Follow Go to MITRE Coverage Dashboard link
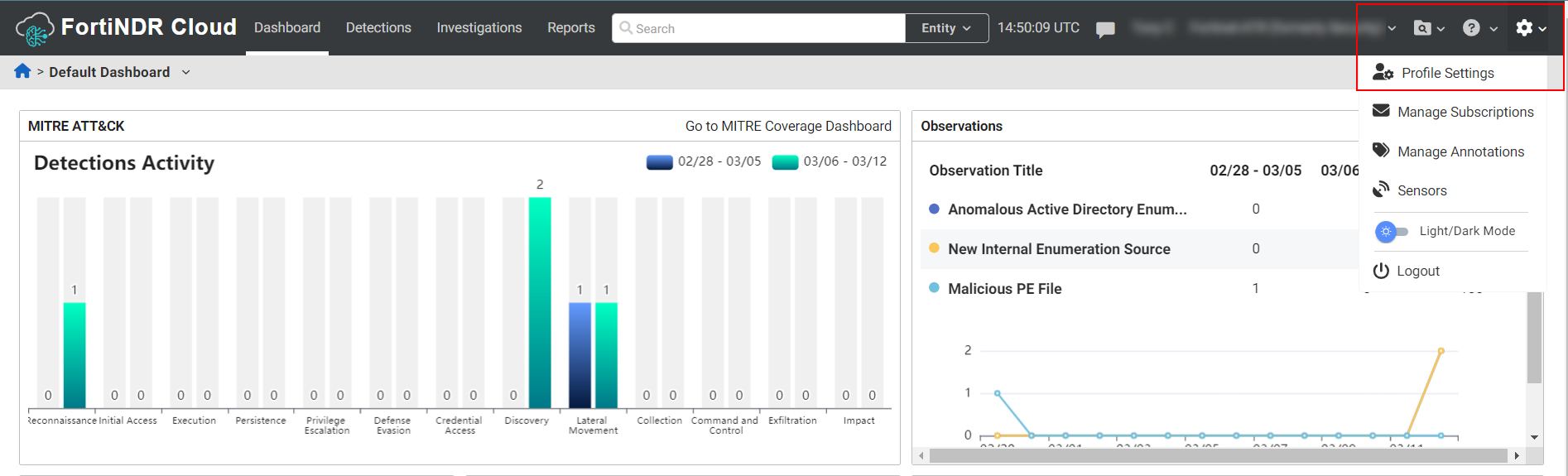 788,126
